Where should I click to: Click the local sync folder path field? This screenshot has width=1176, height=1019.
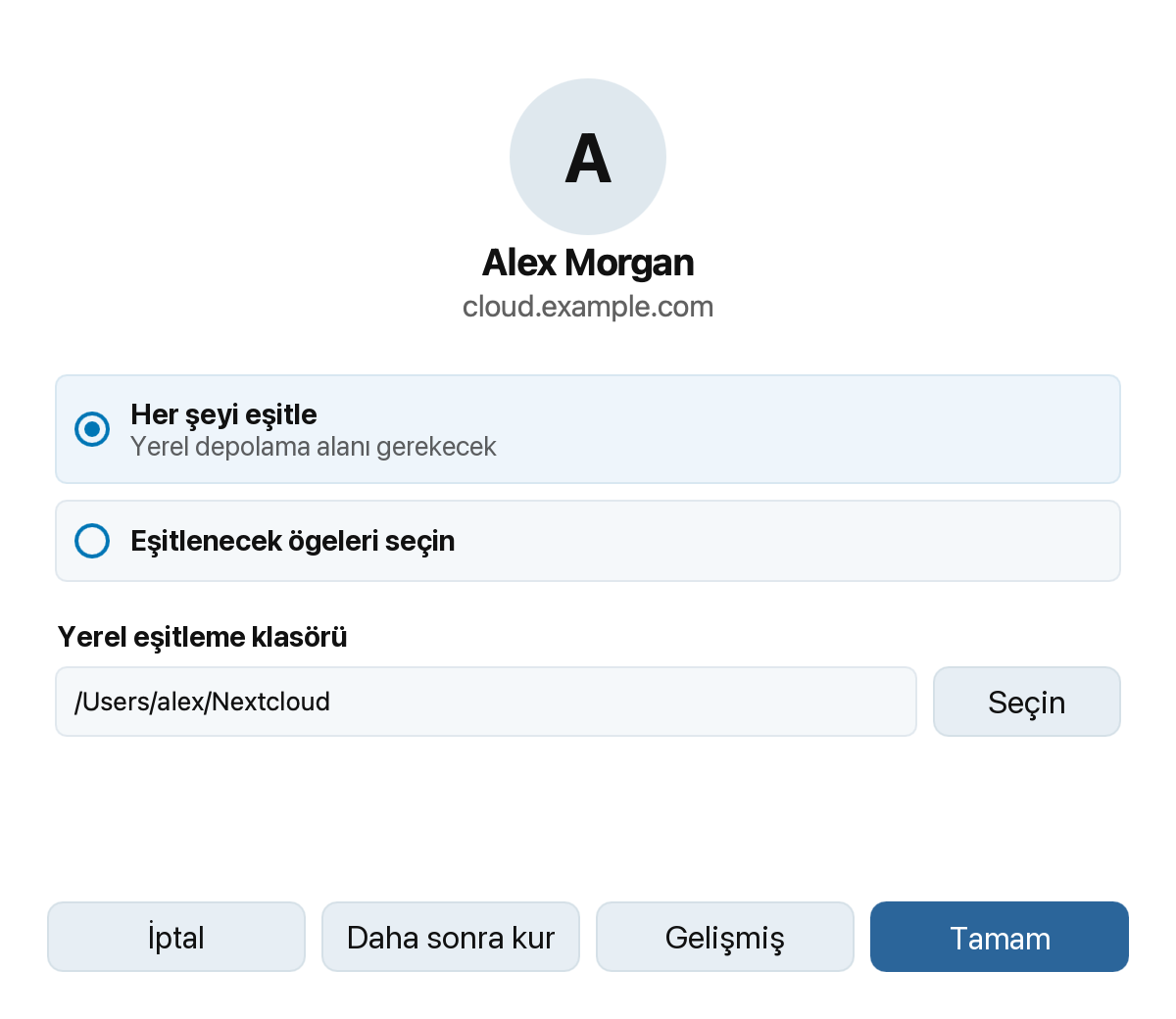pos(486,702)
